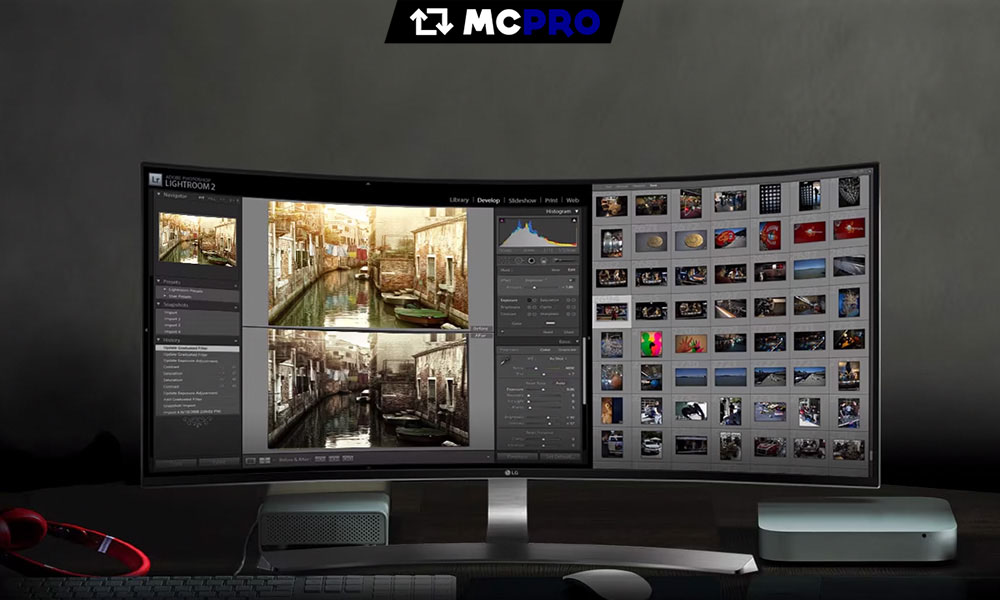Toggle the histogram shadow clipping indicator
Image resolution: width=1000 pixels, height=600 pixels.
[502, 222]
